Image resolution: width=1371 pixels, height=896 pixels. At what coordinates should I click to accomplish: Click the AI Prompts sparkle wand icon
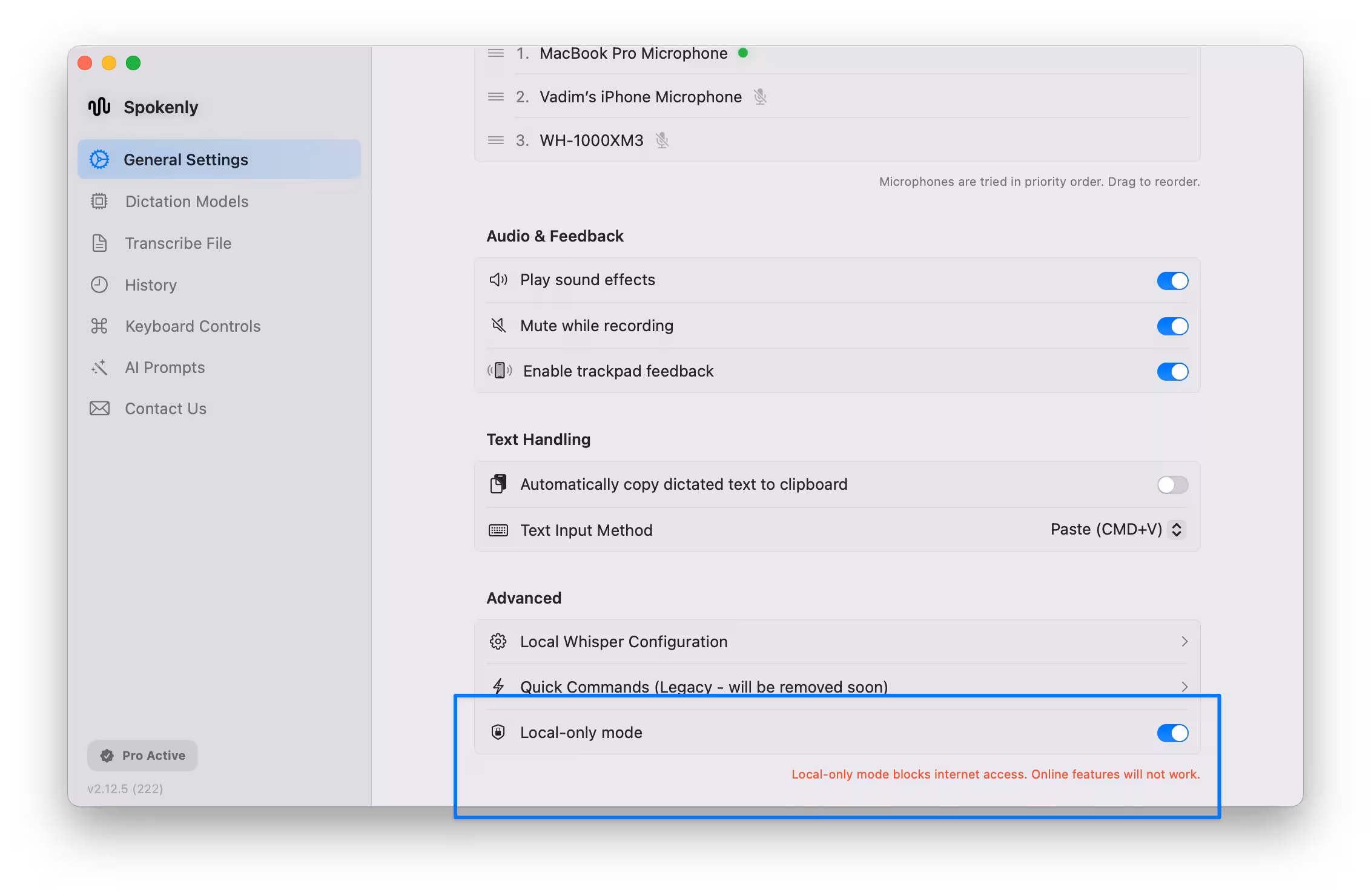[x=99, y=367]
